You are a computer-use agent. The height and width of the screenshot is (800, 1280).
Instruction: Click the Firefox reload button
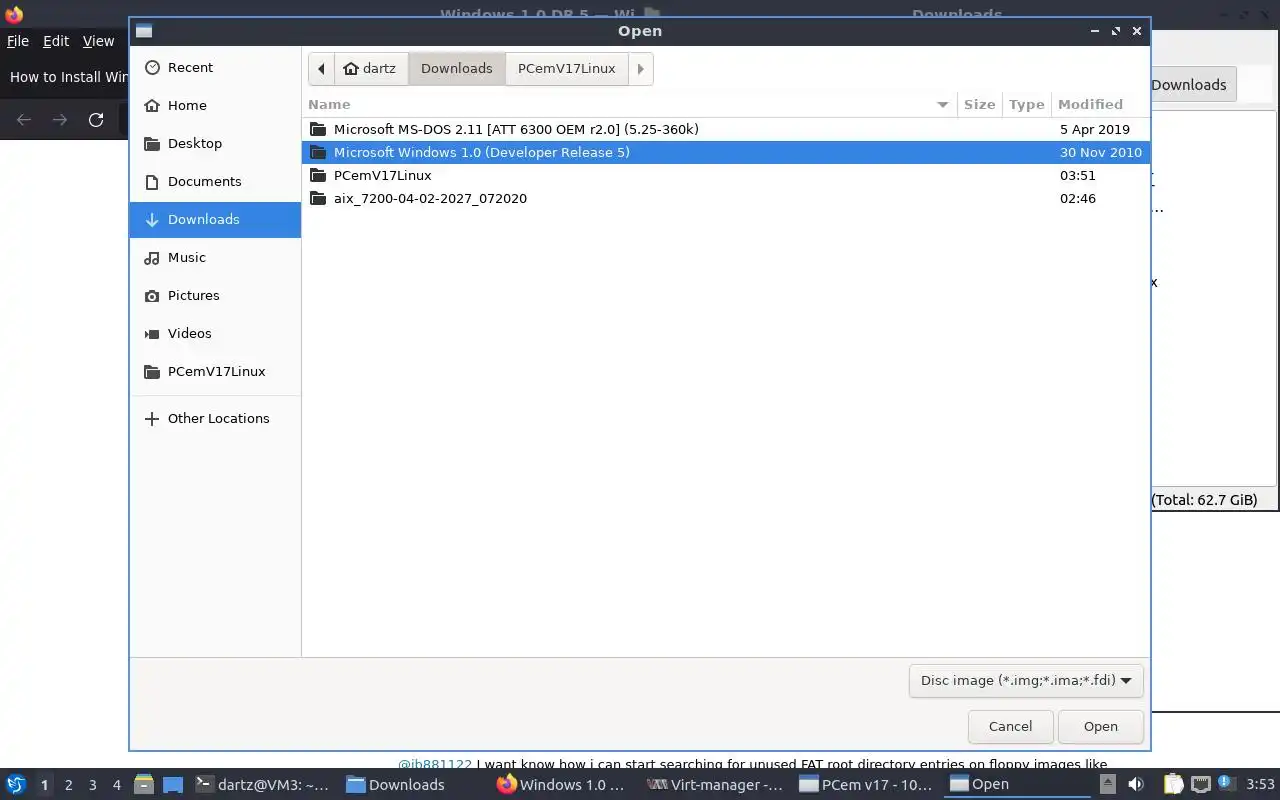click(x=96, y=120)
